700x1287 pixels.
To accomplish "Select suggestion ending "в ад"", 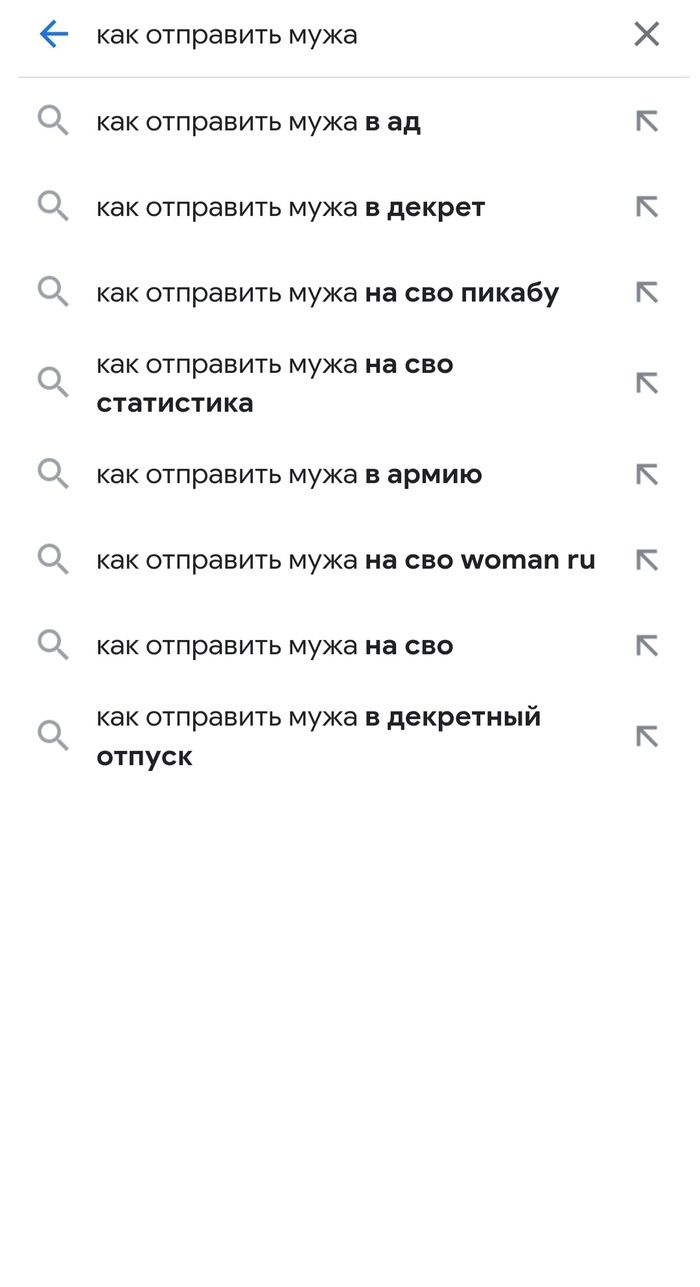I will [x=258, y=123].
